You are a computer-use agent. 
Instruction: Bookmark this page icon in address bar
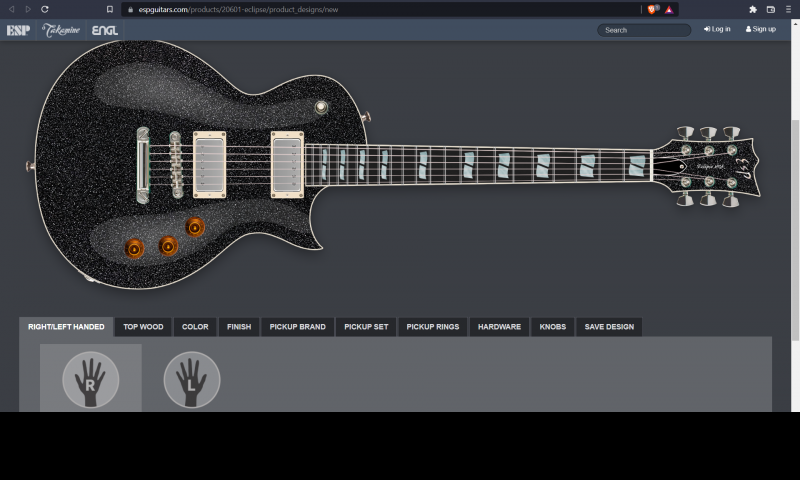click(x=110, y=9)
